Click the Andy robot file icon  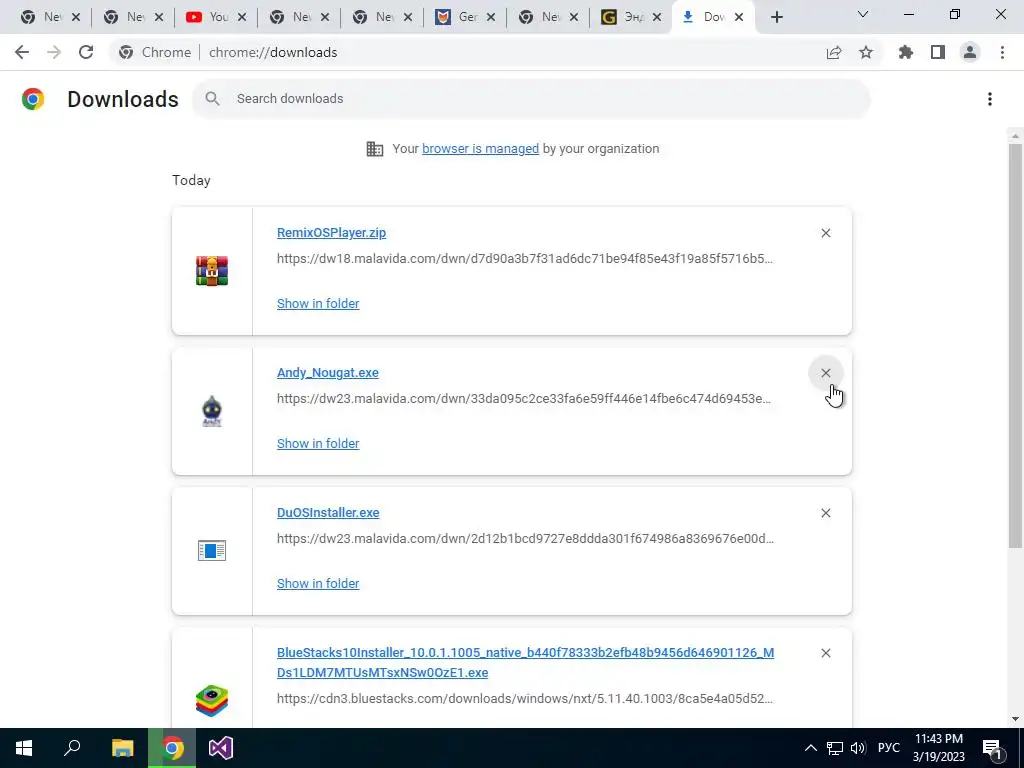pyautogui.click(x=212, y=411)
